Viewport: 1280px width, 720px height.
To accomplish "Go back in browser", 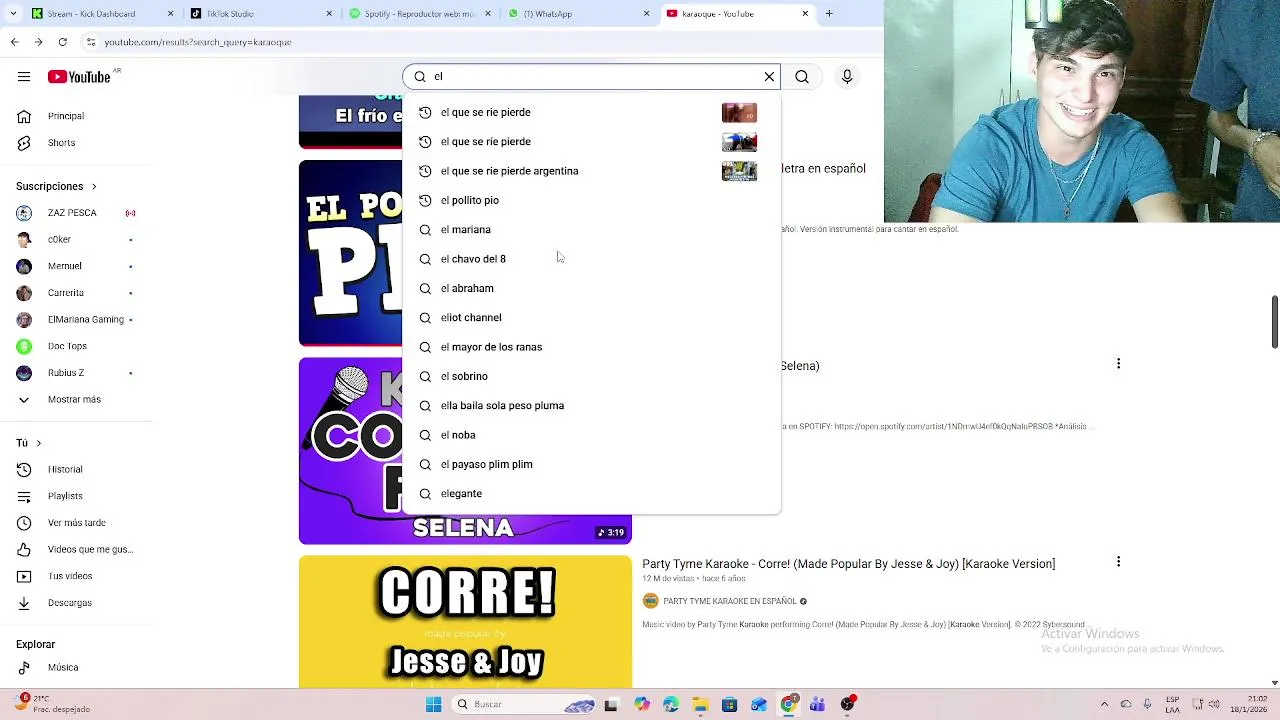I will 14,42.
